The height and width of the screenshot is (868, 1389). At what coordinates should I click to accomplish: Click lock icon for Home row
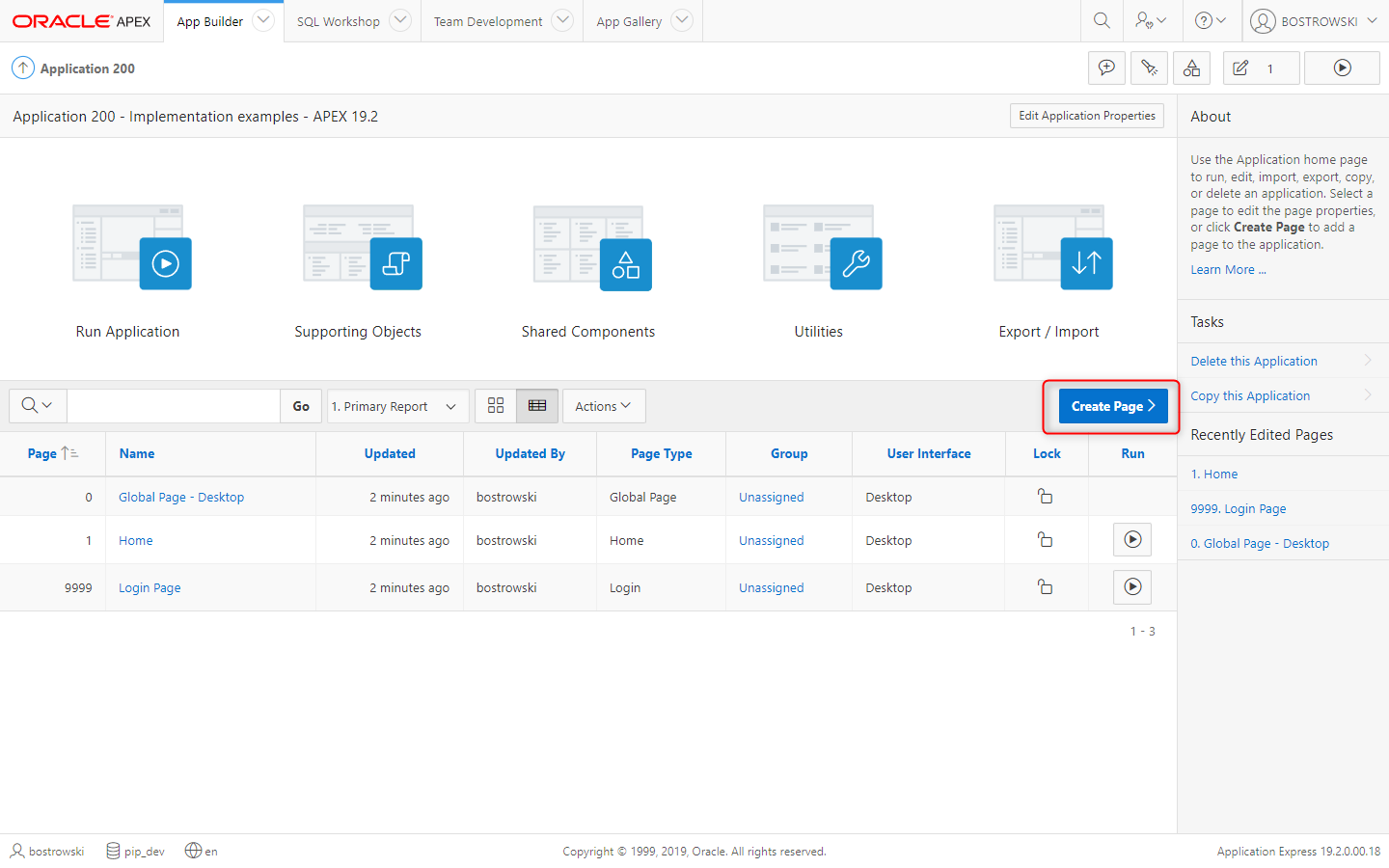[x=1045, y=540]
